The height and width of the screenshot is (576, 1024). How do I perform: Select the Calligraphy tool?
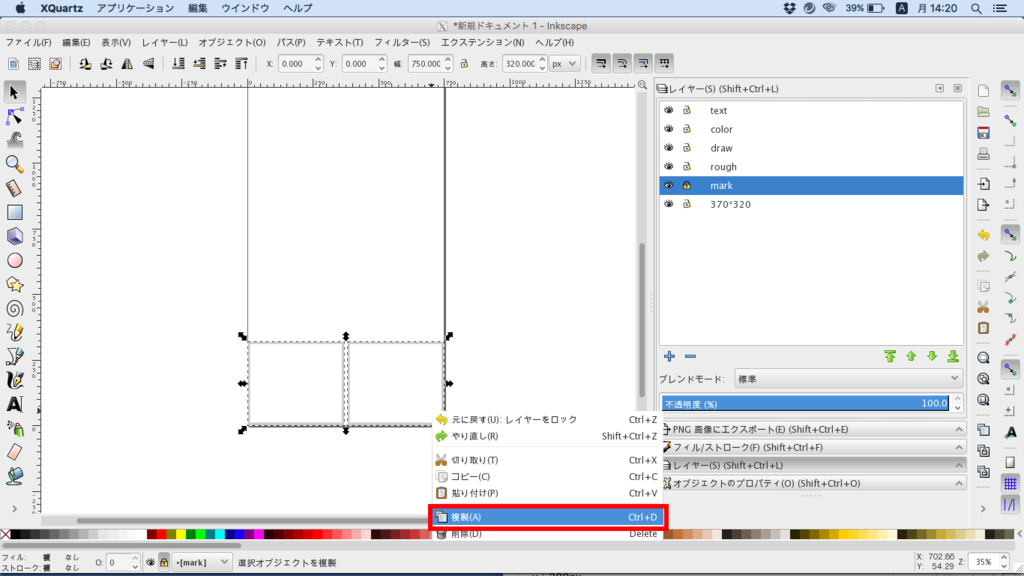pyautogui.click(x=14, y=381)
